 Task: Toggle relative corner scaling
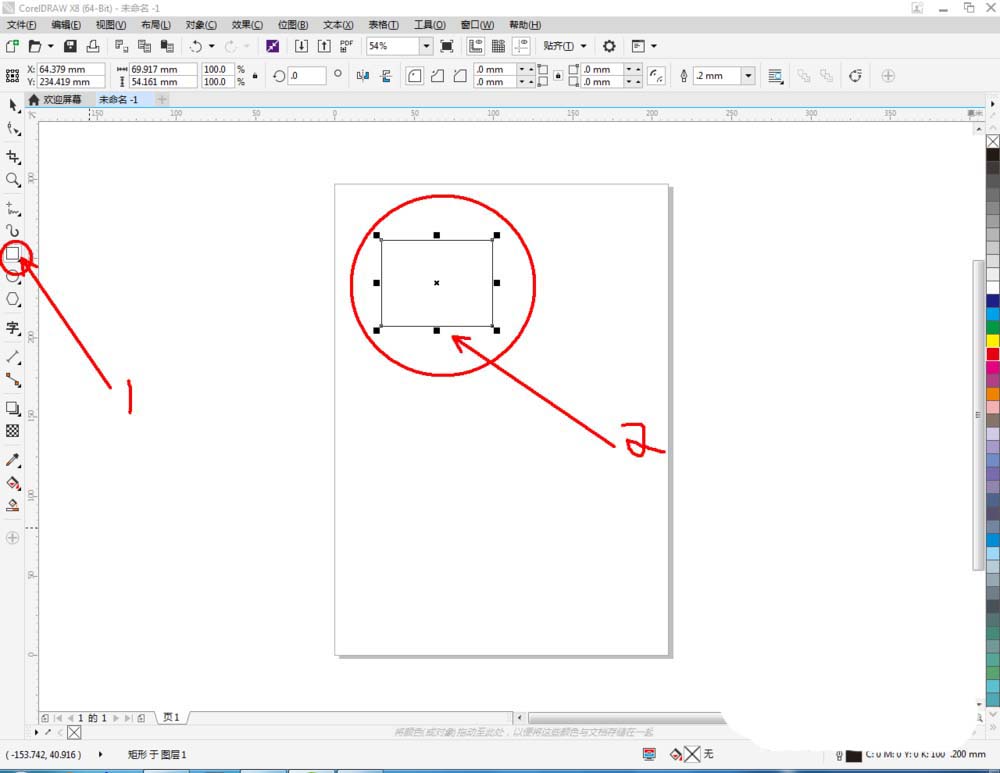point(656,76)
